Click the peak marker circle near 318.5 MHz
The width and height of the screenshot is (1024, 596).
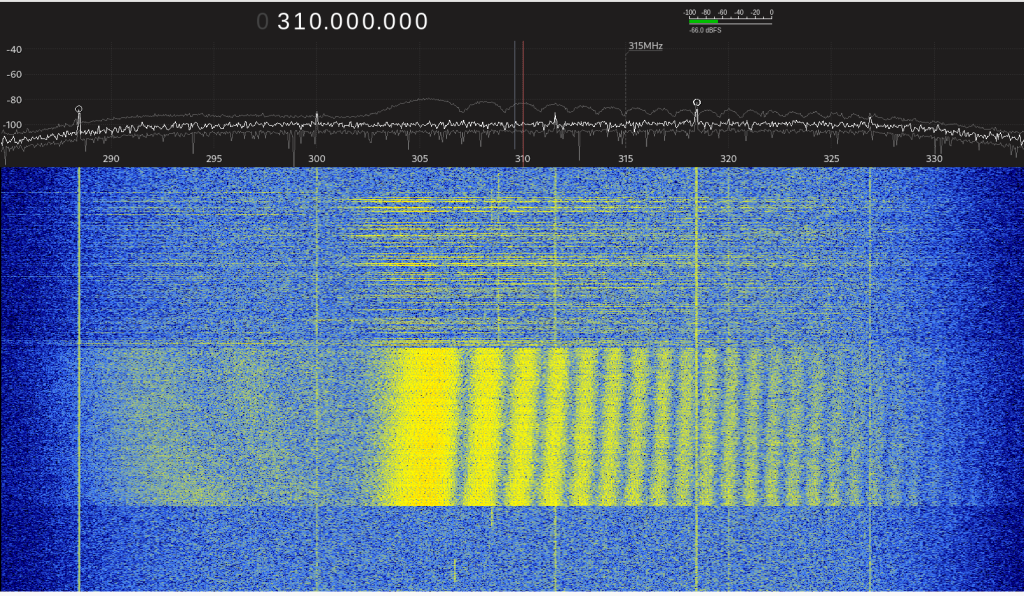[697, 102]
